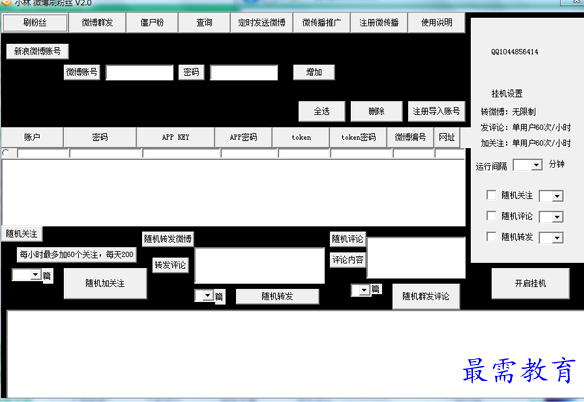This screenshot has width=584, height=402.
Task: Focus the 微博账号 input field
Action: point(139,73)
